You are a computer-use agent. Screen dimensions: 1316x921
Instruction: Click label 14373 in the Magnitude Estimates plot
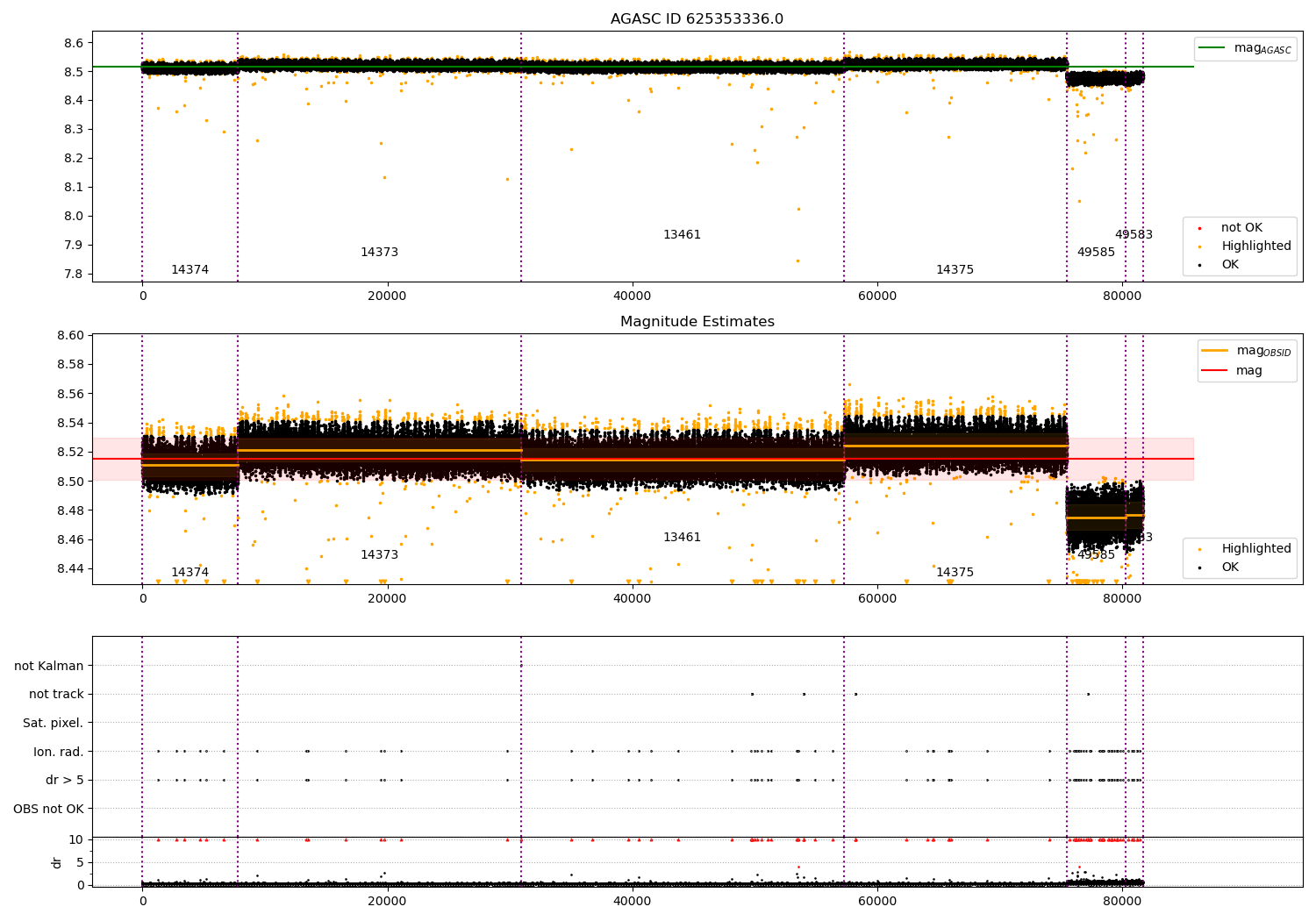coord(379,555)
